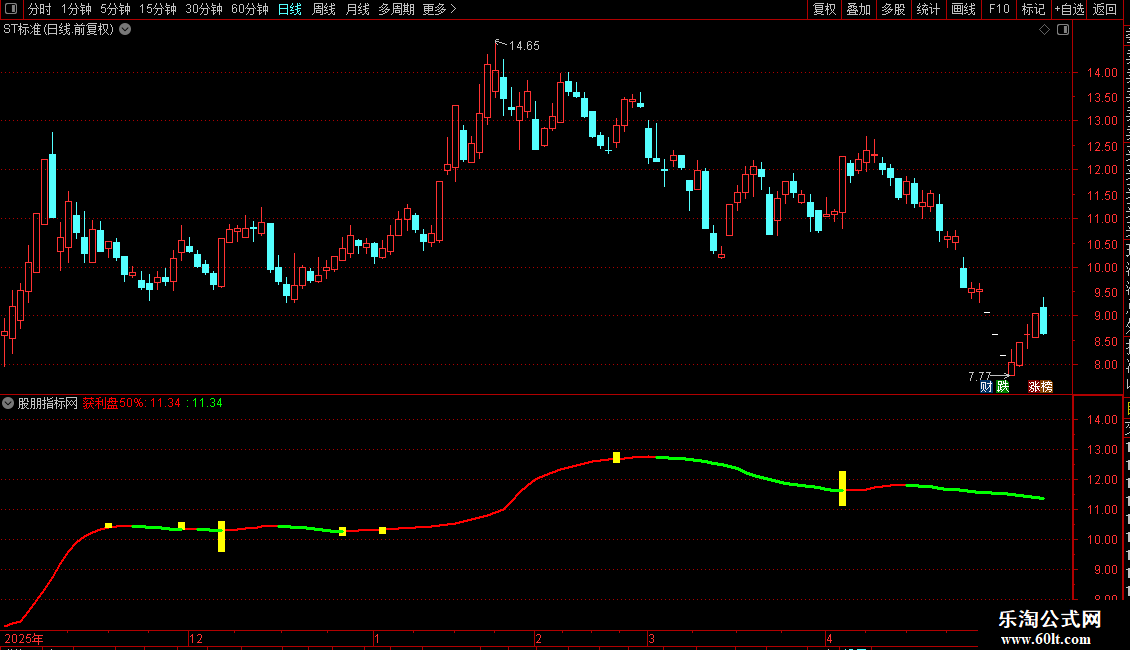Switch to 月线 monthly chart
The image size is (1130, 650).
[357, 9]
